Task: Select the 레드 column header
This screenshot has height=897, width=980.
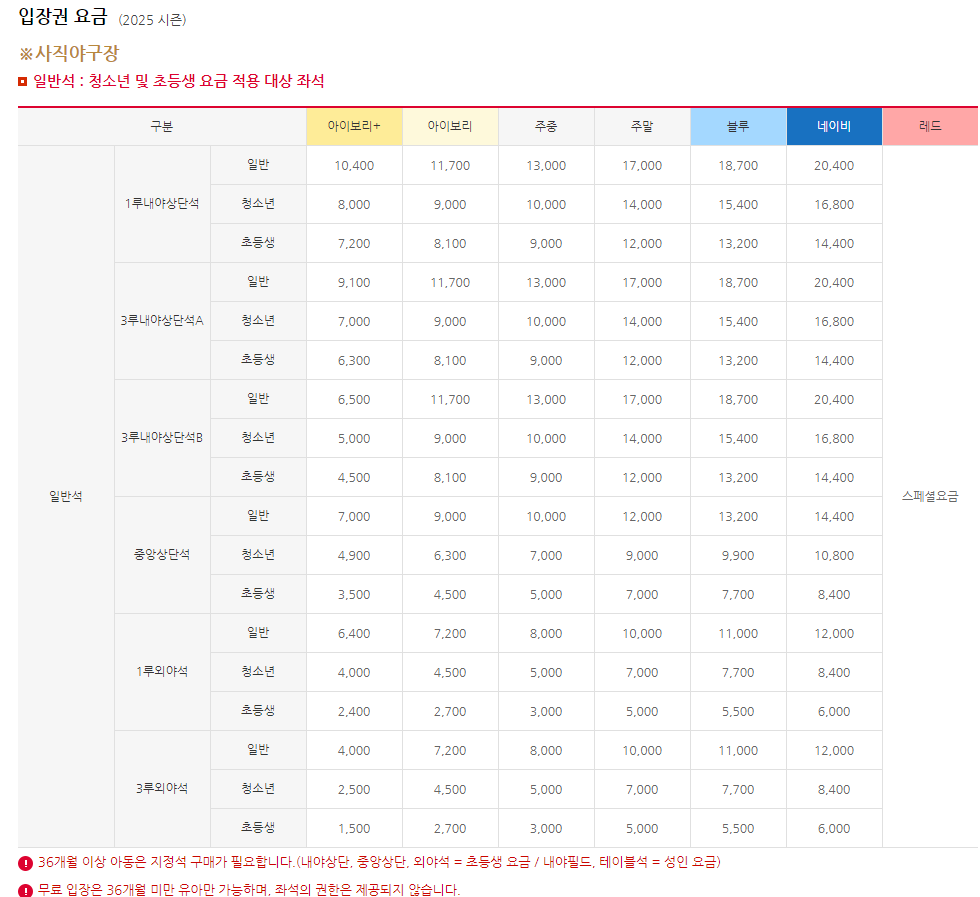Action: tap(930, 126)
